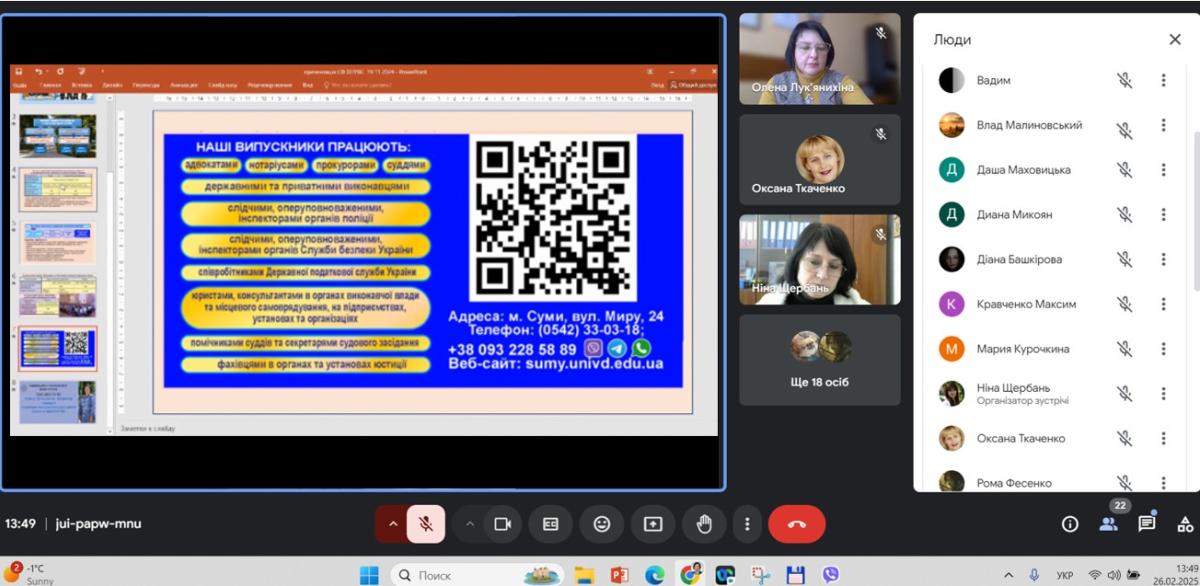Open Viber from the taskbar
The image size is (1200, 586).
tap(831, 575)
